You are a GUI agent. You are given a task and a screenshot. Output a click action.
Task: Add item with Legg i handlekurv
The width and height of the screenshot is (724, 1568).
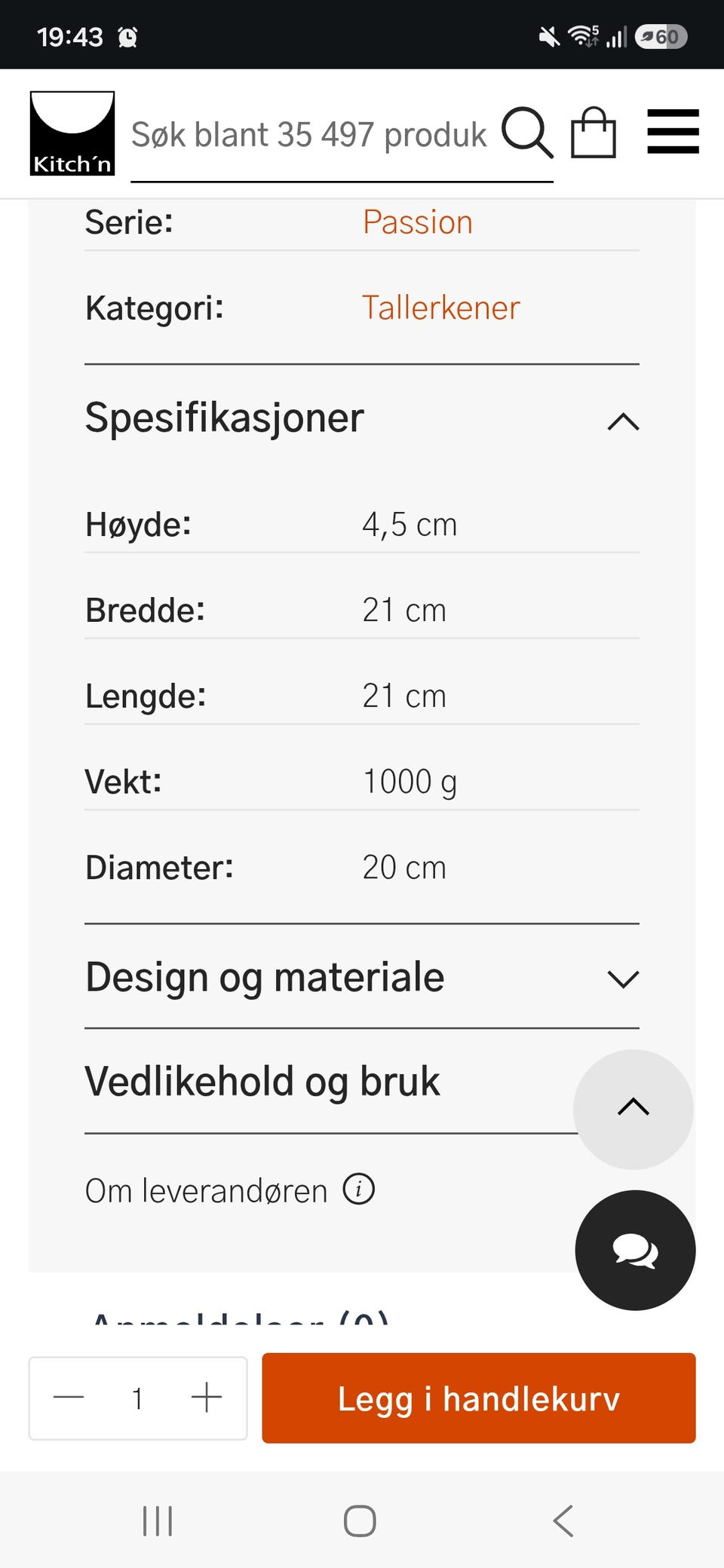[479, 1398]
